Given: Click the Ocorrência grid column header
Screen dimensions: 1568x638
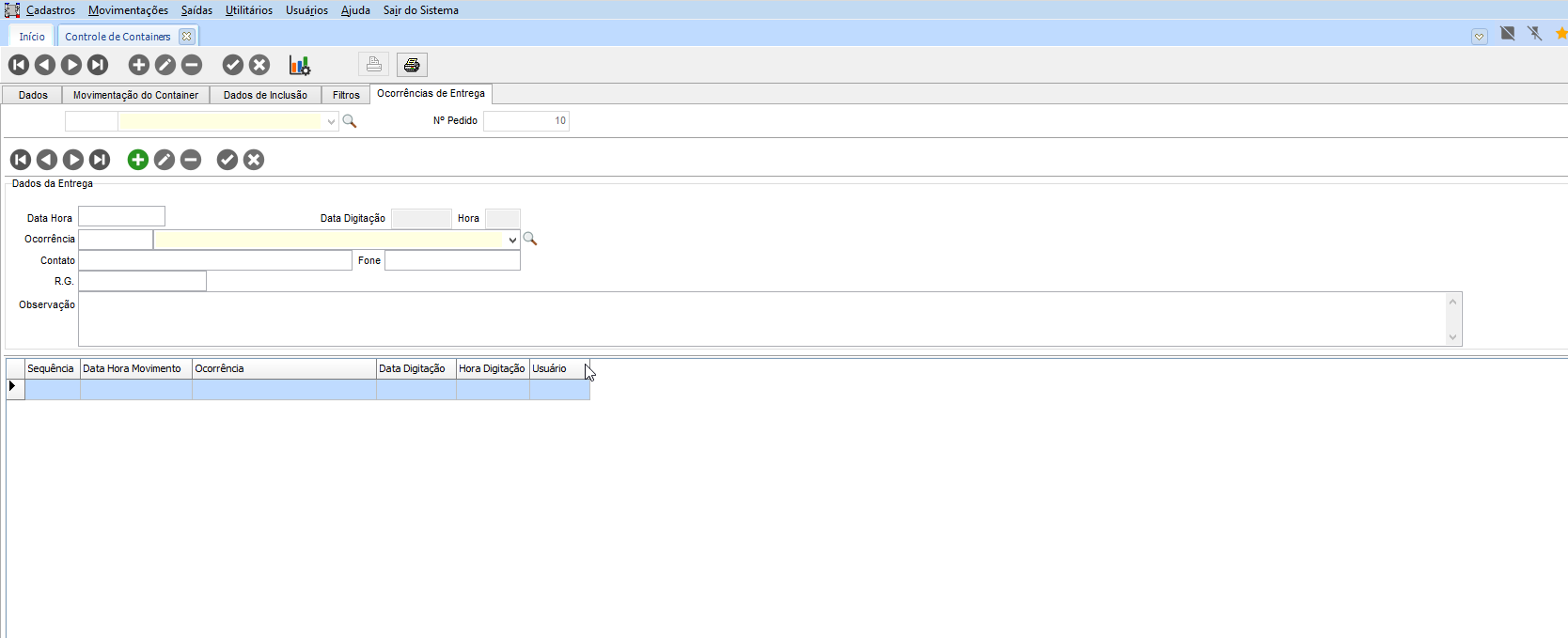Looking at the screenshot, I should click(x=284, y=369).
